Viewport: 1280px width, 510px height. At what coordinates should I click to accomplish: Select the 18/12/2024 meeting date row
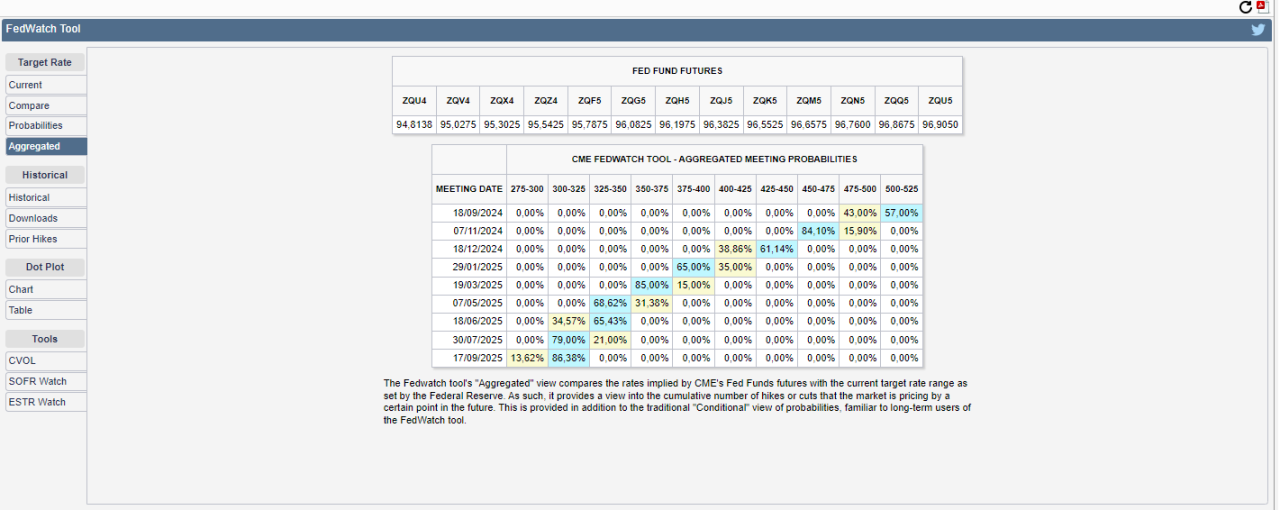pos(469,249)
